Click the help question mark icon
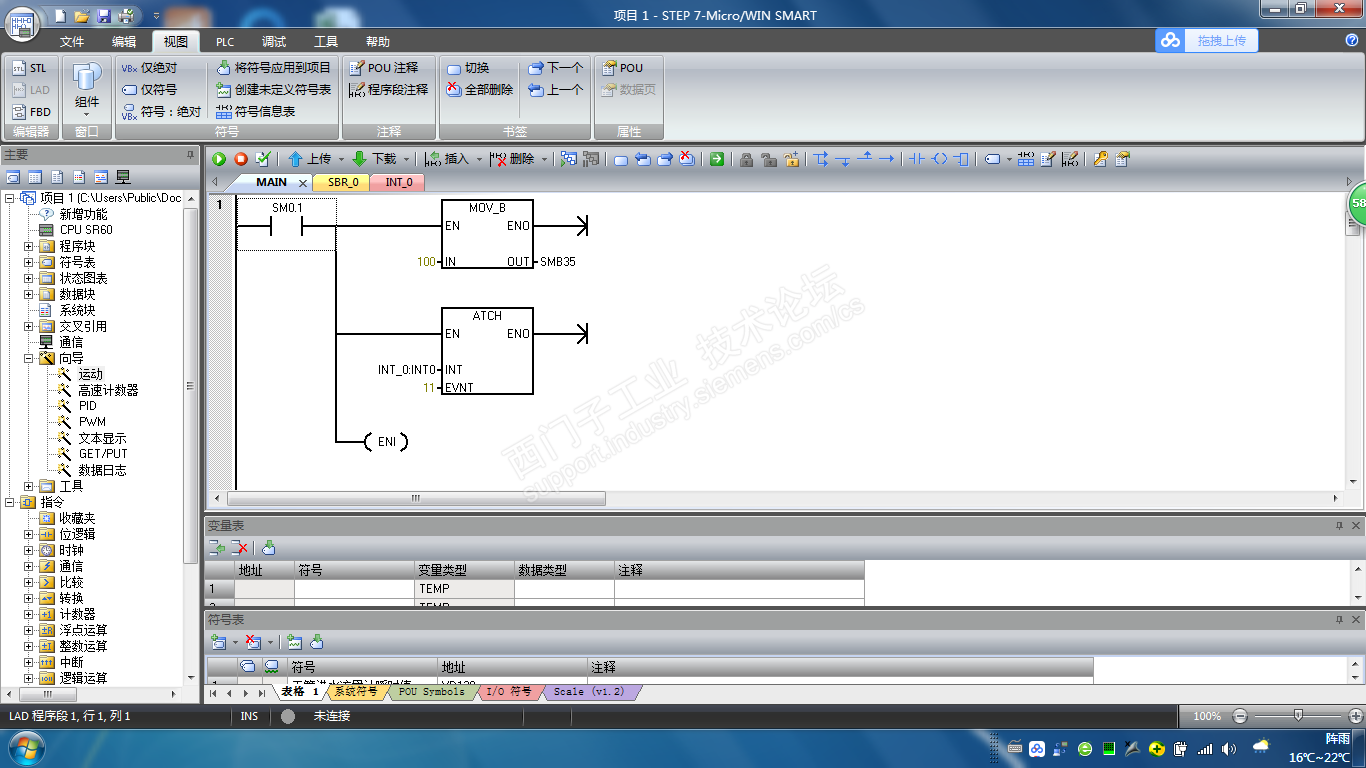The image size is (1366, 768). click(1352, 40)
